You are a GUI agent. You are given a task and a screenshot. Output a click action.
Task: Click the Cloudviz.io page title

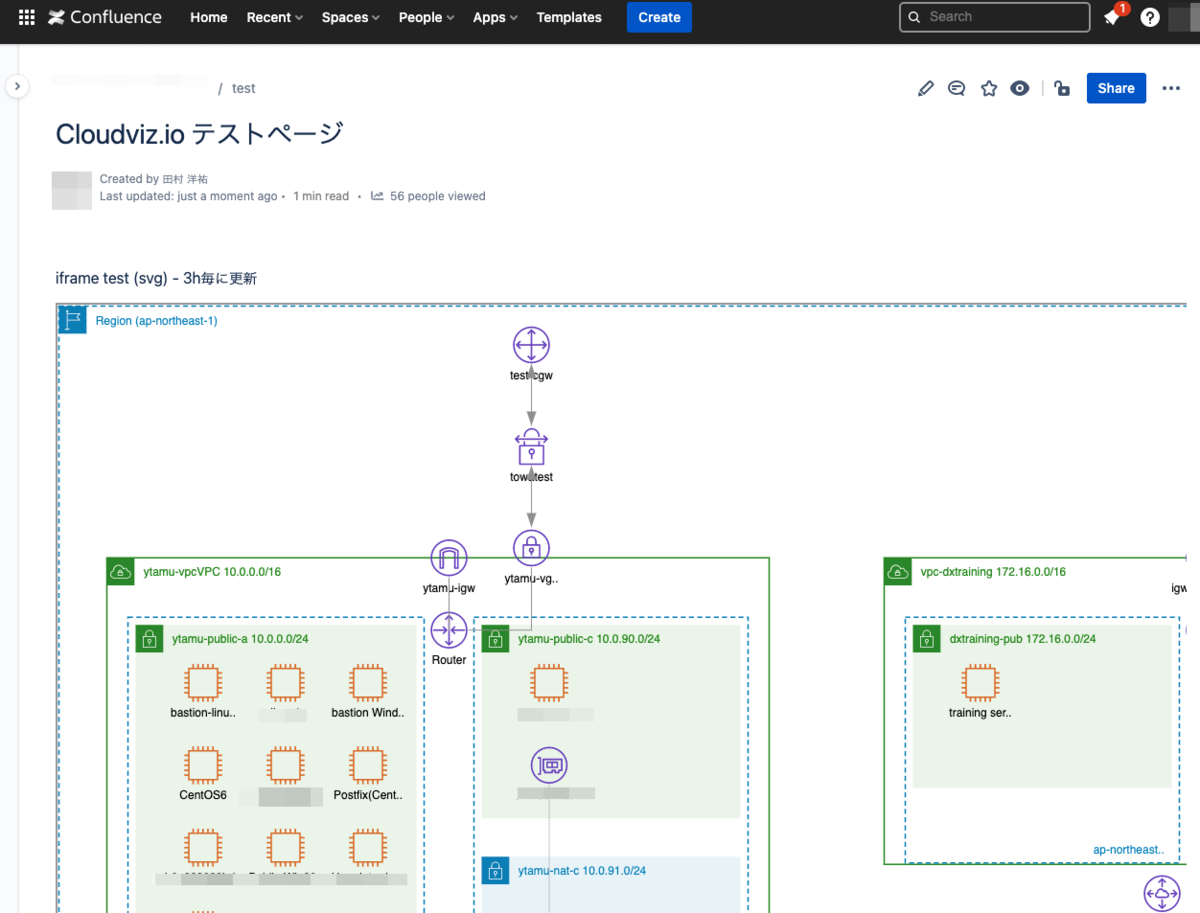[199, 133]
